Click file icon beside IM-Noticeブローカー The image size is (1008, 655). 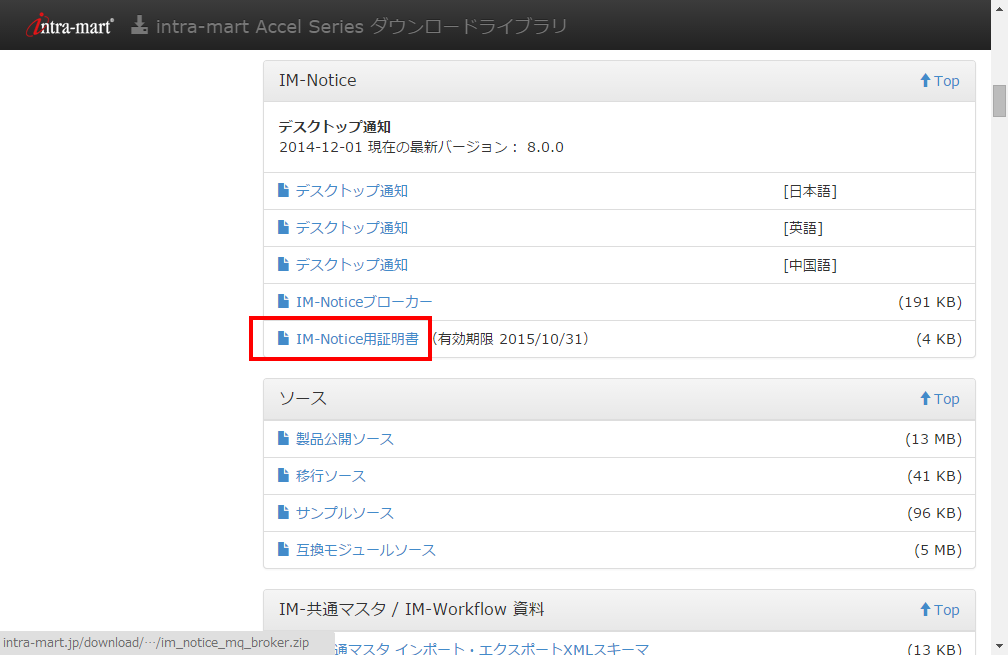click(x=284, y=301)
